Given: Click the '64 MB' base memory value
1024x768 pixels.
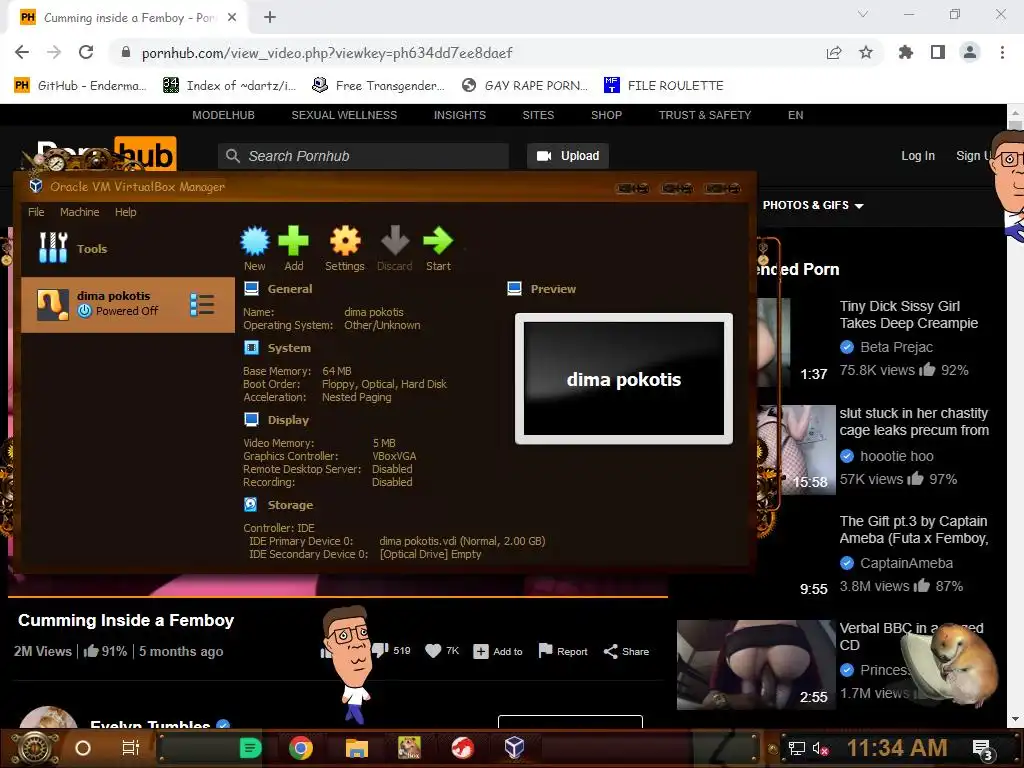Looking at the screenshot, I should click(336, 371).
